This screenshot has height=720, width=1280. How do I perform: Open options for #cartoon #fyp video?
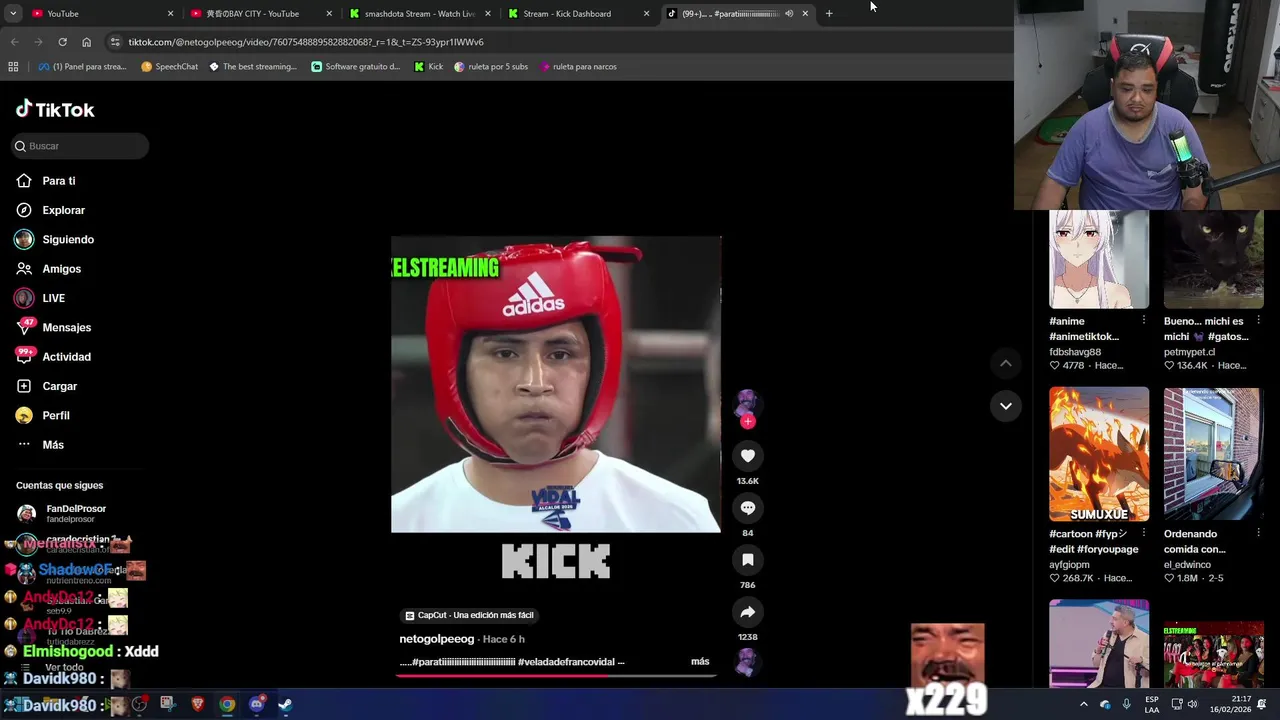pos(1143,534)
